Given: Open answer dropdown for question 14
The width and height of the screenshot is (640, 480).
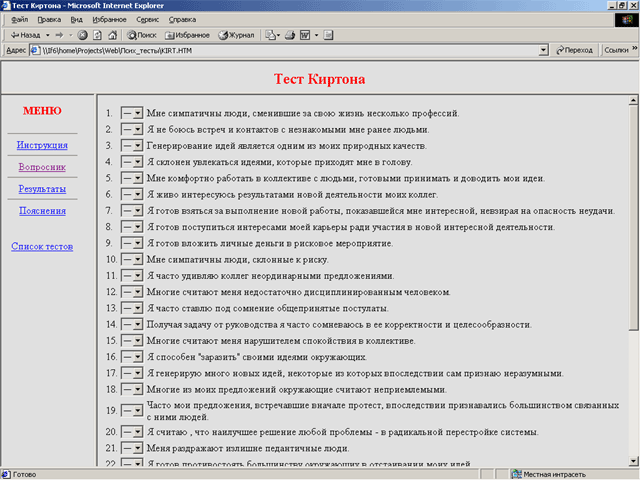Looking at the screenshot, I should click(x=131, y=324).
